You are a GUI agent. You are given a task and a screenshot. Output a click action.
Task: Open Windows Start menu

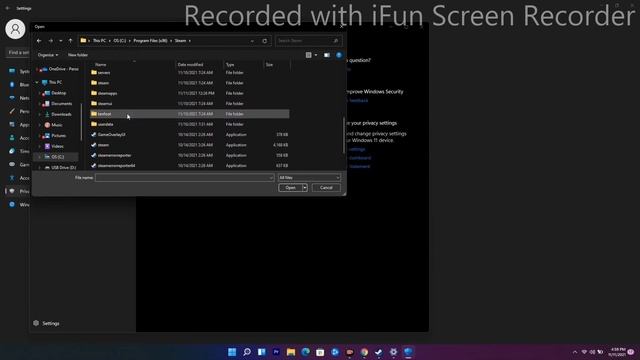pyautogui.click(x=232, y=352)
